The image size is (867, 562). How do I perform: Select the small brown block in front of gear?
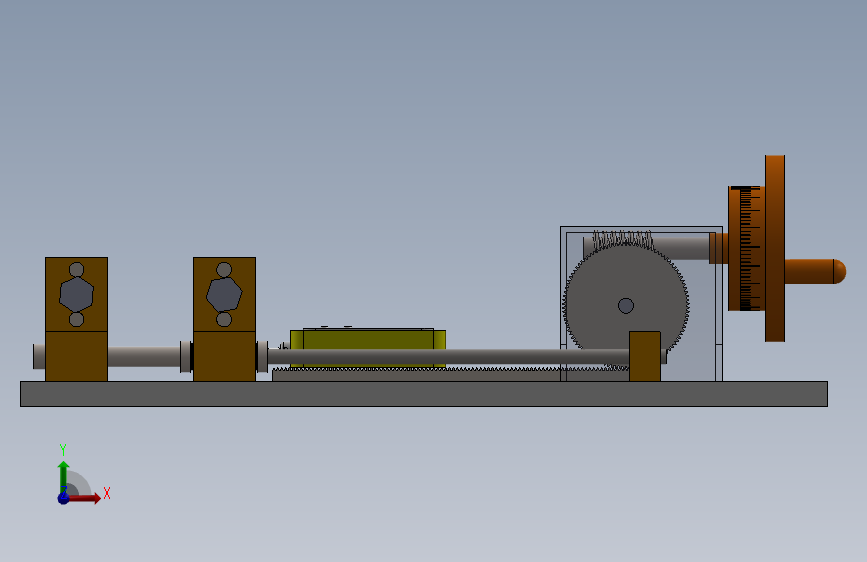[645, 356]
